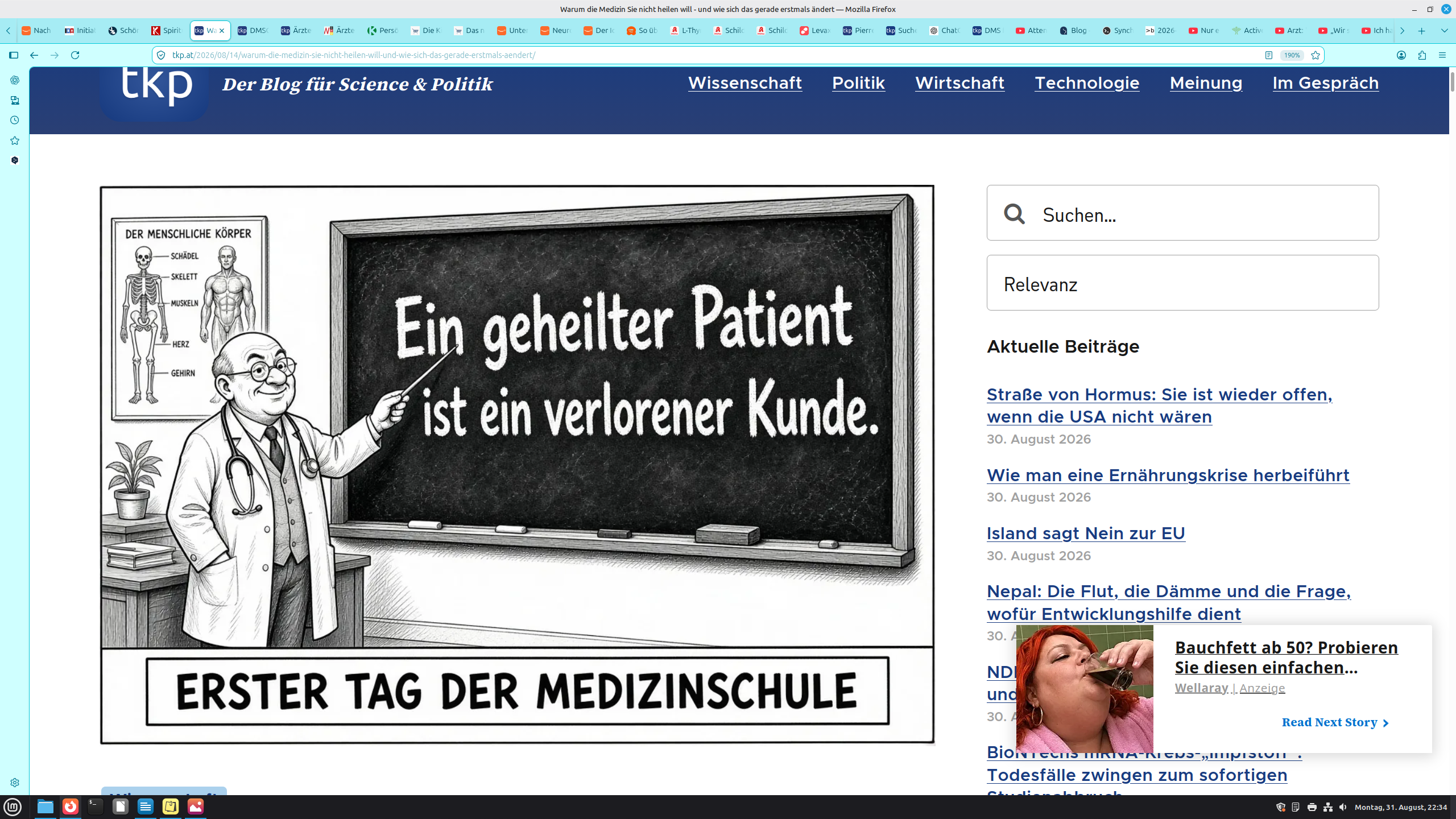
Task: Open the Im Gespräch section
Action: point(1326,83)
